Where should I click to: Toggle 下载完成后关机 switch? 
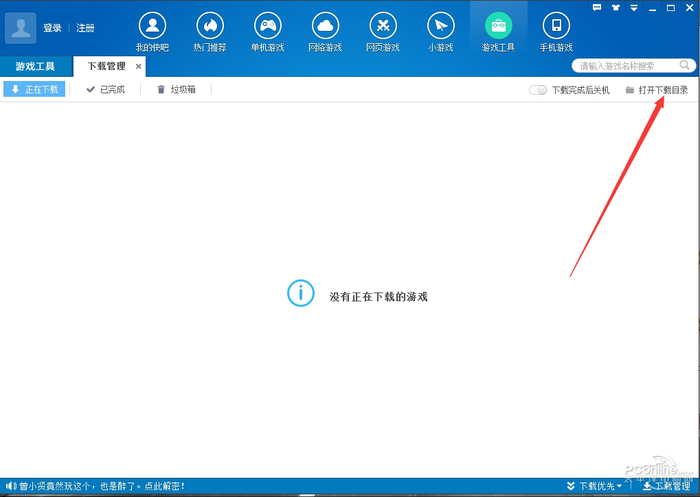(538, 90)
